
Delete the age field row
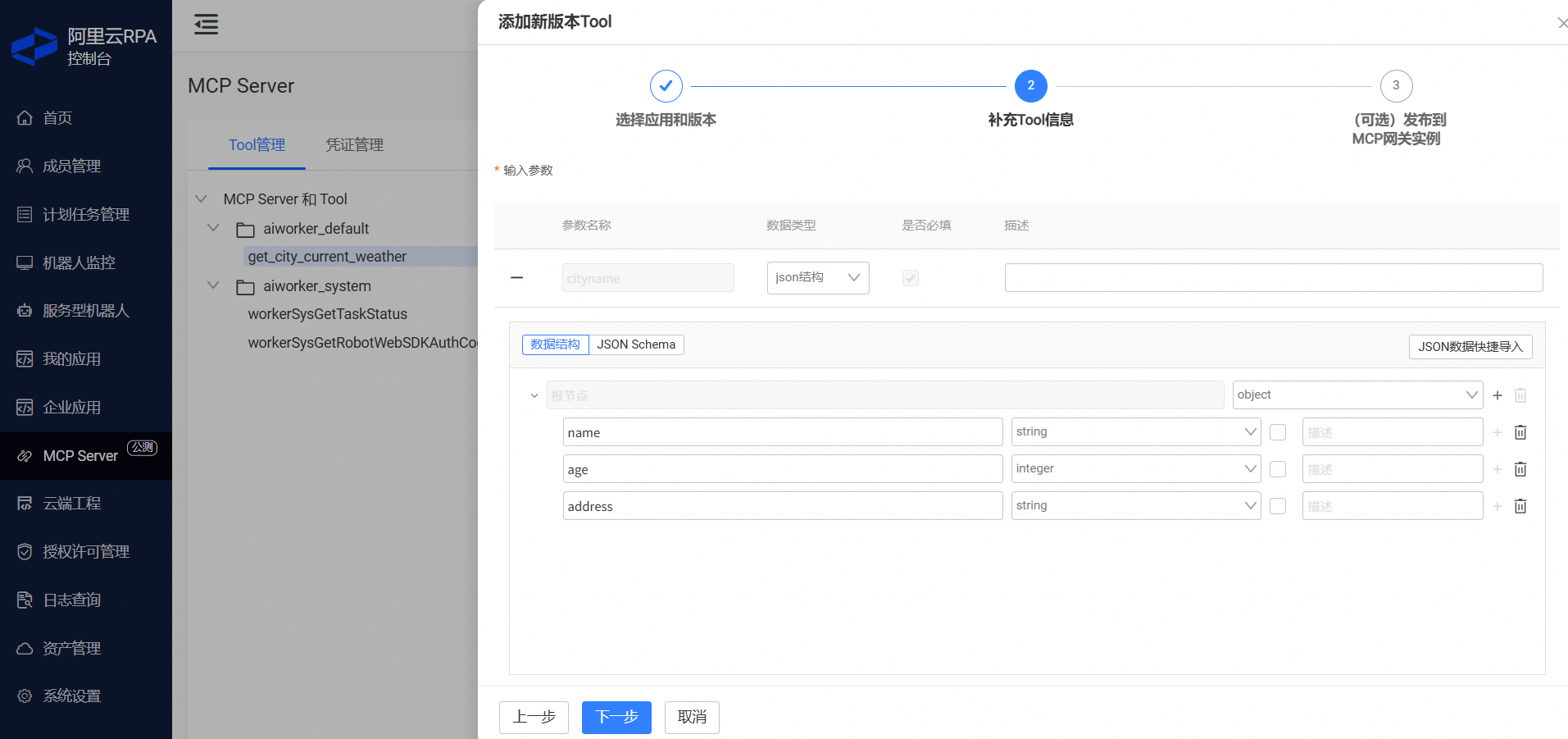[1520, 469]
